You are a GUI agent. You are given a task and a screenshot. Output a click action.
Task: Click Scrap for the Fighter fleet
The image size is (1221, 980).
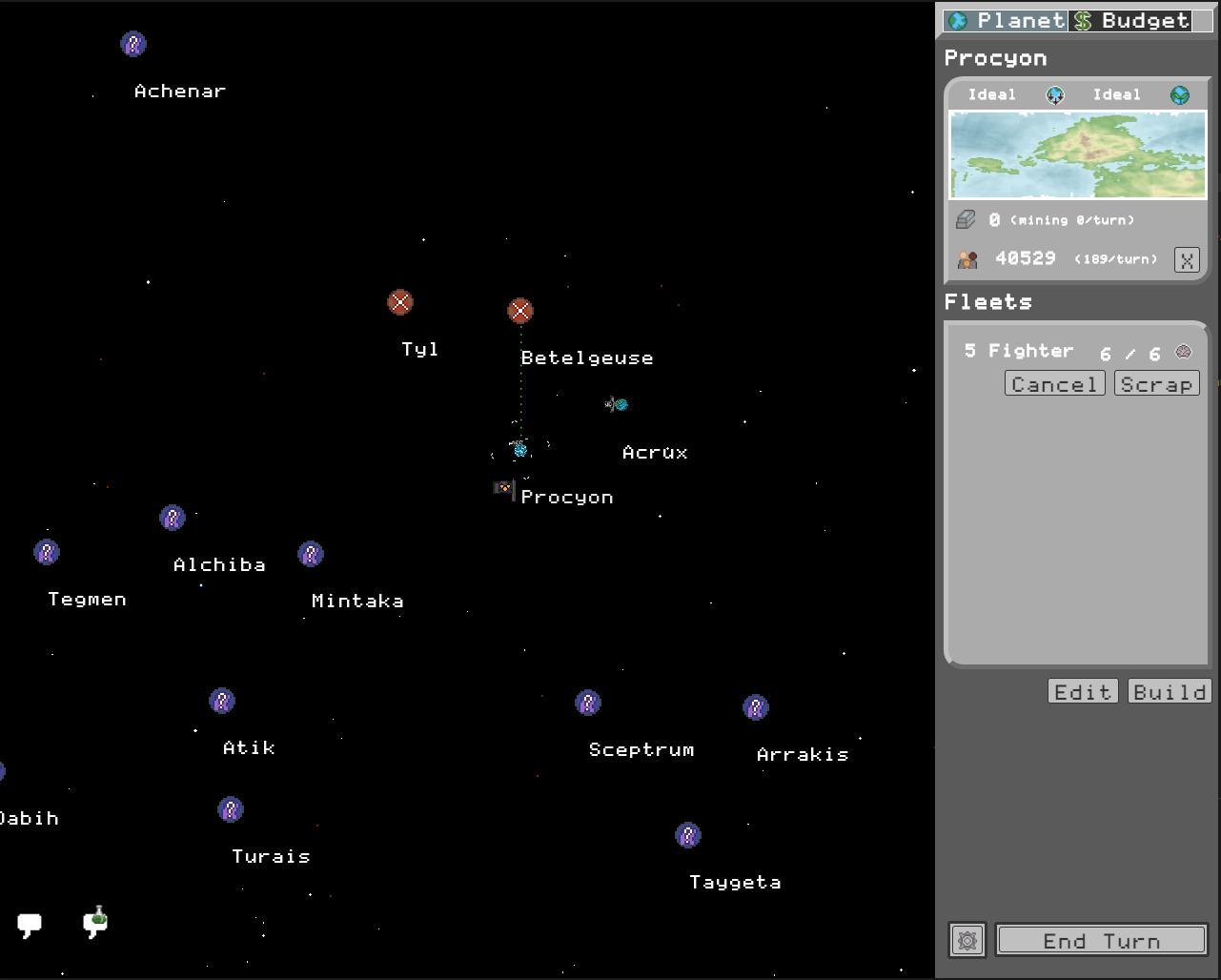[1156, 384]
